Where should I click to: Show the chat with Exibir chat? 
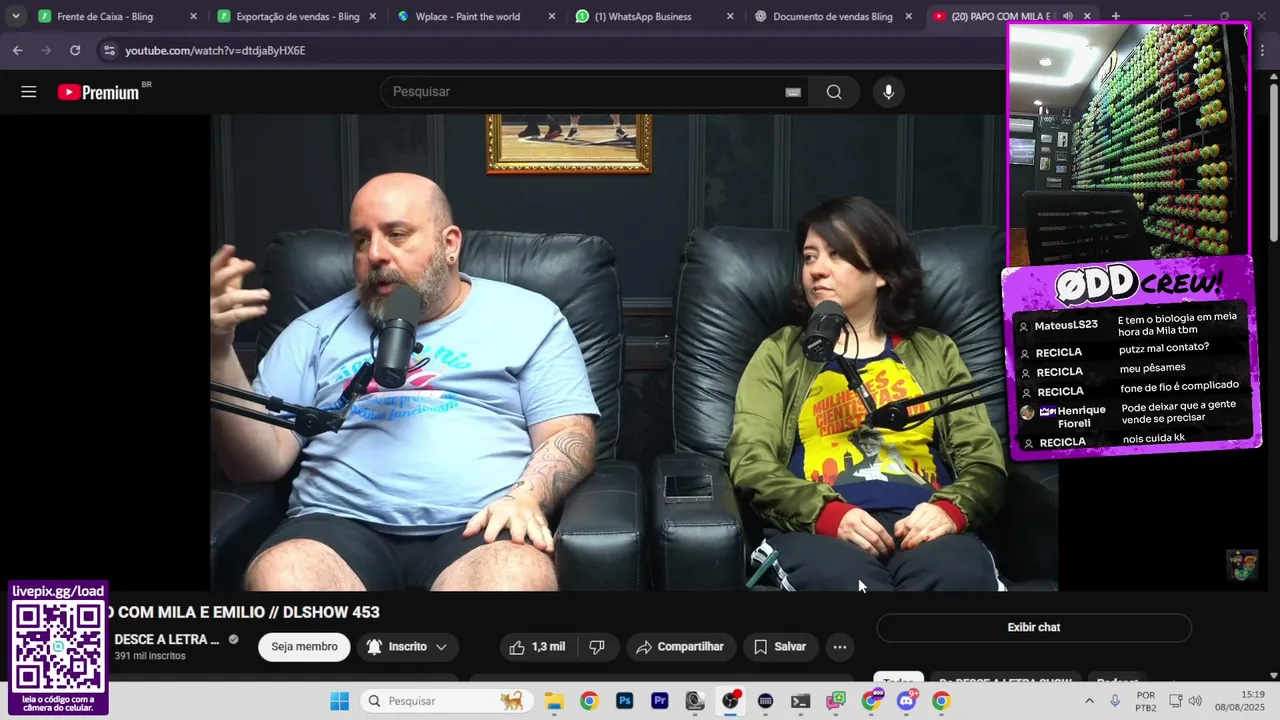(1034, 628)
